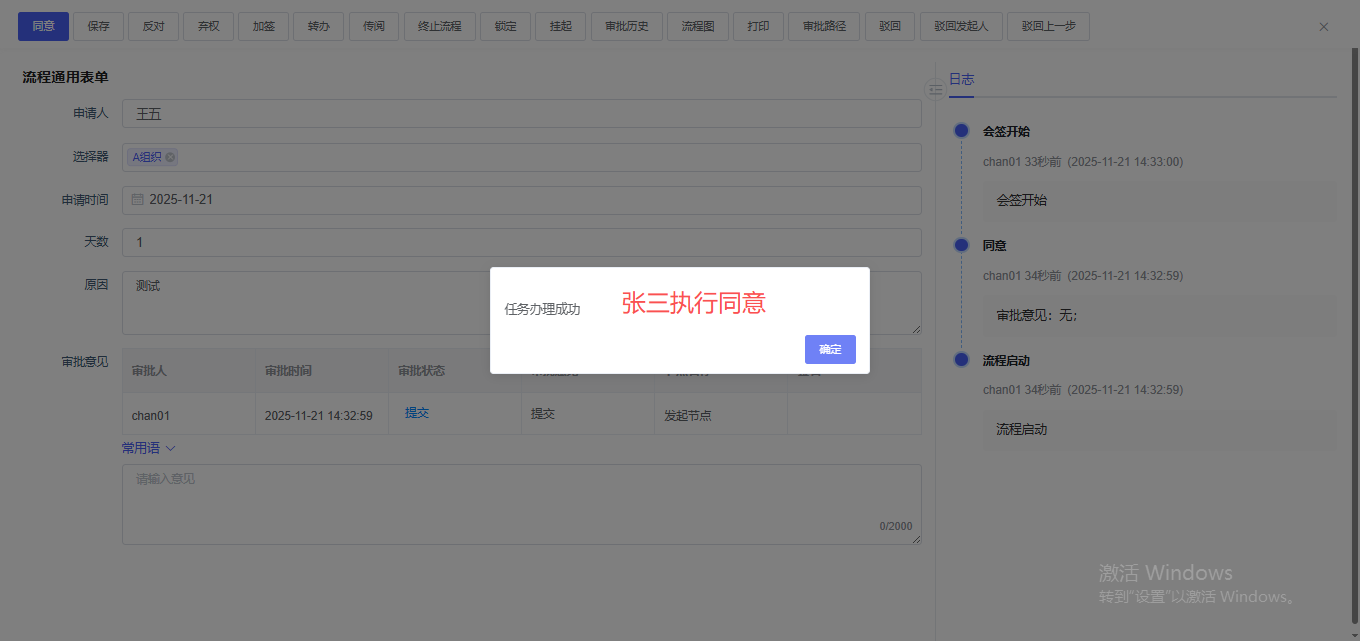This screenshot has width=1360, height=641.
Task: Expand the 常用语 dropdown
Action: click(148, 448)
